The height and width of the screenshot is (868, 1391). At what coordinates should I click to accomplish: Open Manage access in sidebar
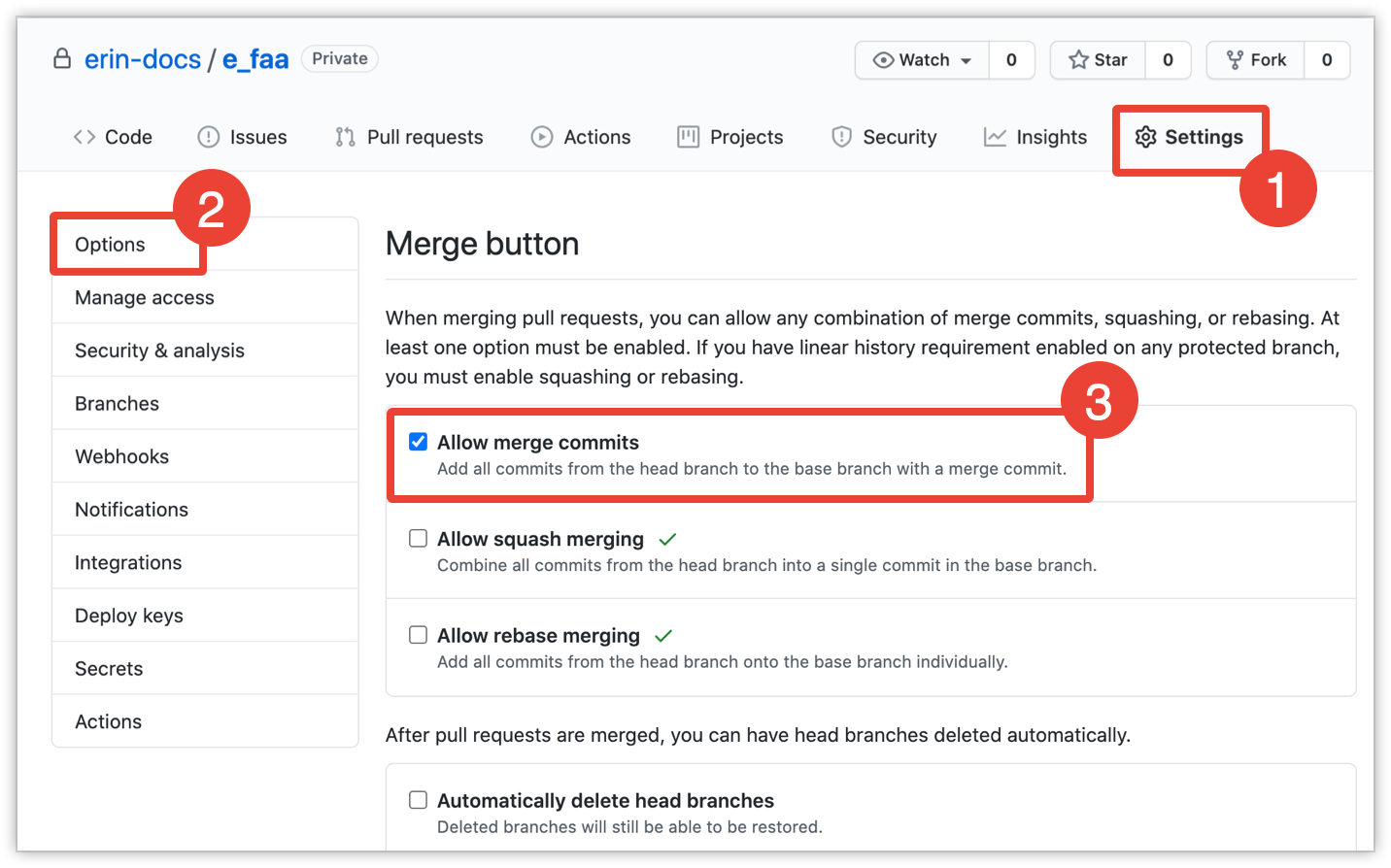click(x=144, y=298)
